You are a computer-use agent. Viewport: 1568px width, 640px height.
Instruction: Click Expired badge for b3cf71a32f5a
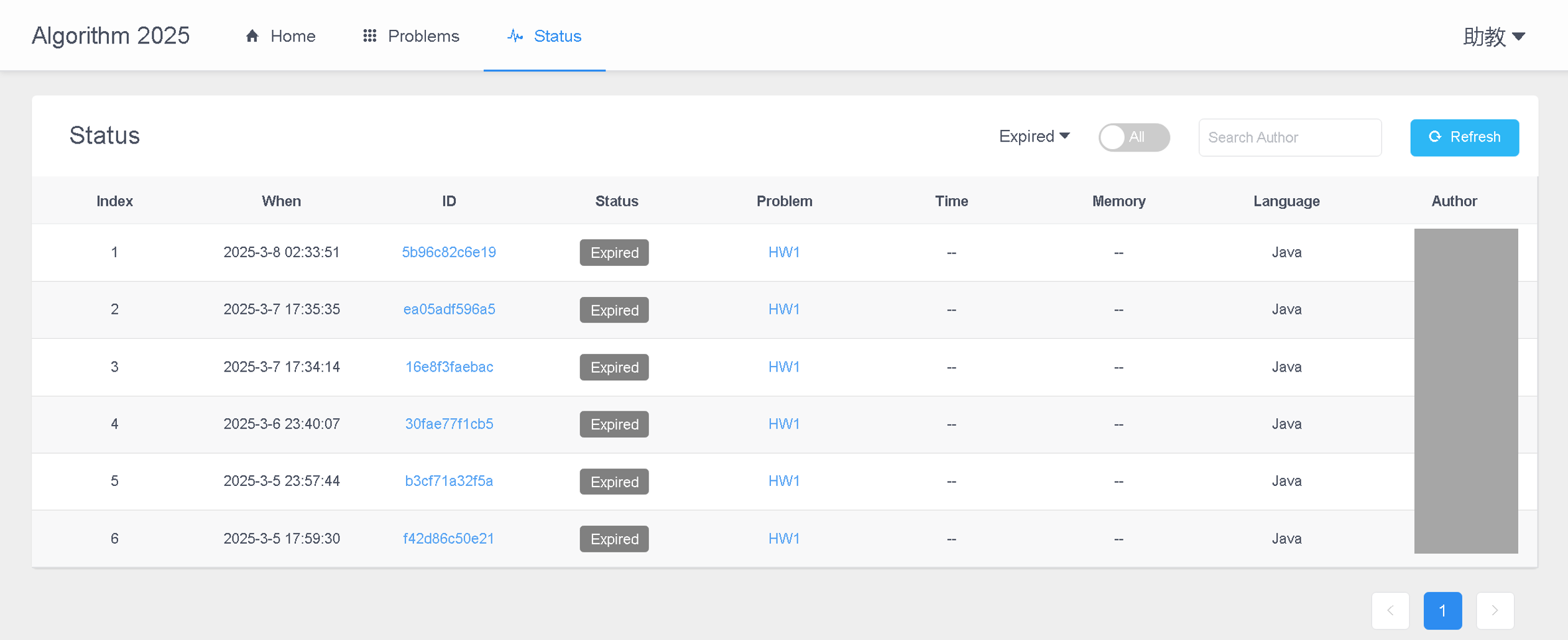coord(614,482)
